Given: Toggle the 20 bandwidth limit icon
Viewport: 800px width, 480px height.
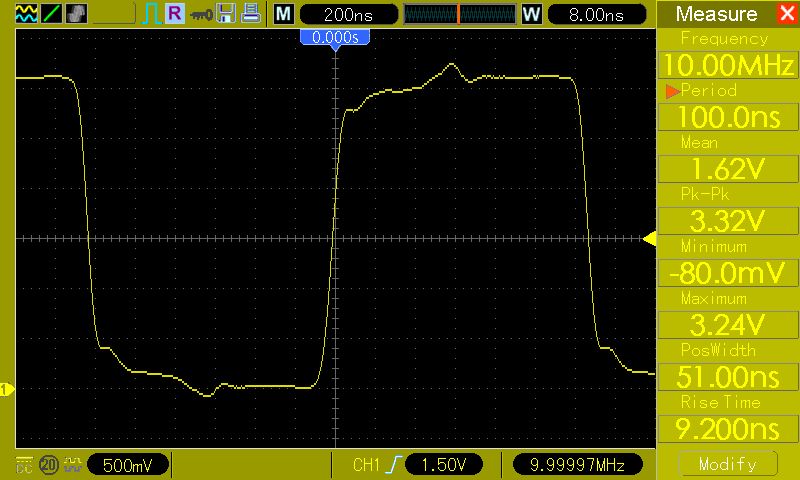Looking at the screenshot, I should coord(49,465).
